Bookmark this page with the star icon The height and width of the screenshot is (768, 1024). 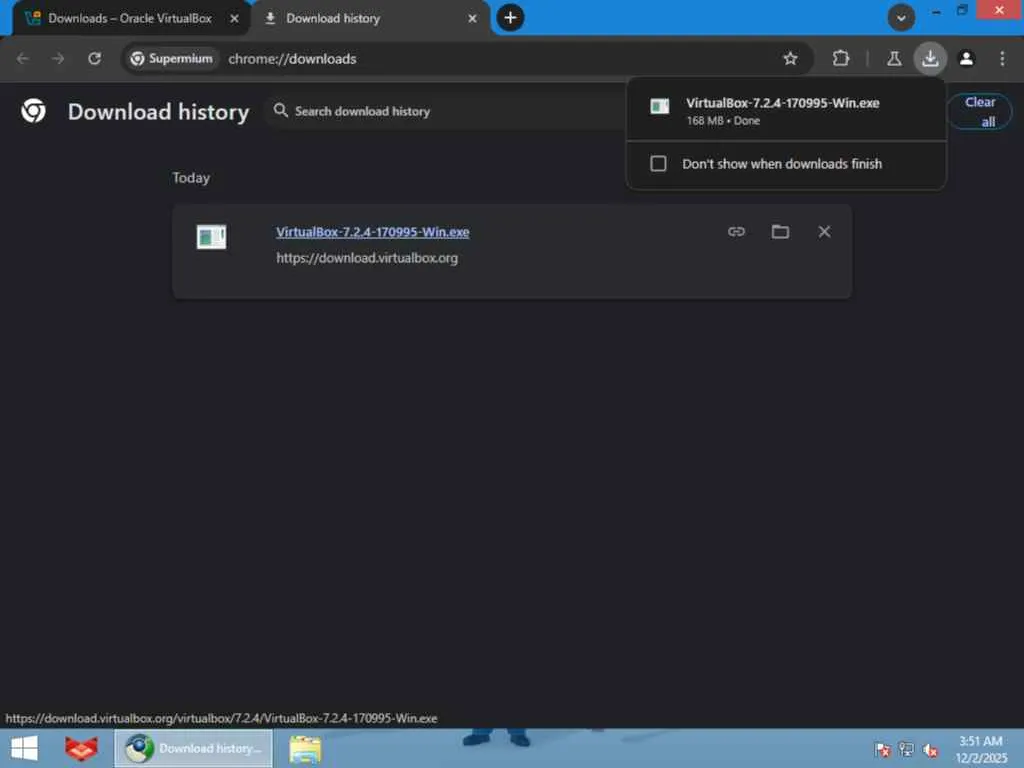point(790,59)
